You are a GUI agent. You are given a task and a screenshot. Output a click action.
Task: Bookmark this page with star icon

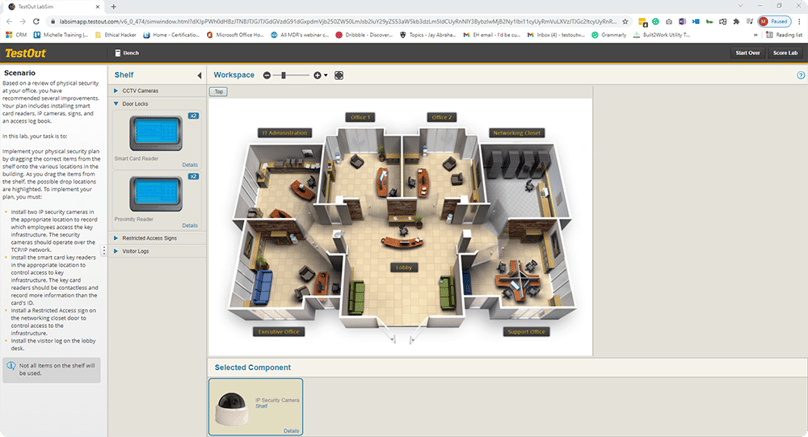[x=625, y=22]
